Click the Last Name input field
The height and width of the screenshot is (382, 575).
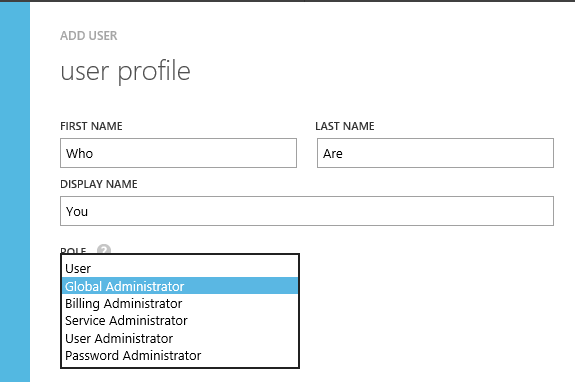pos(435,153)
